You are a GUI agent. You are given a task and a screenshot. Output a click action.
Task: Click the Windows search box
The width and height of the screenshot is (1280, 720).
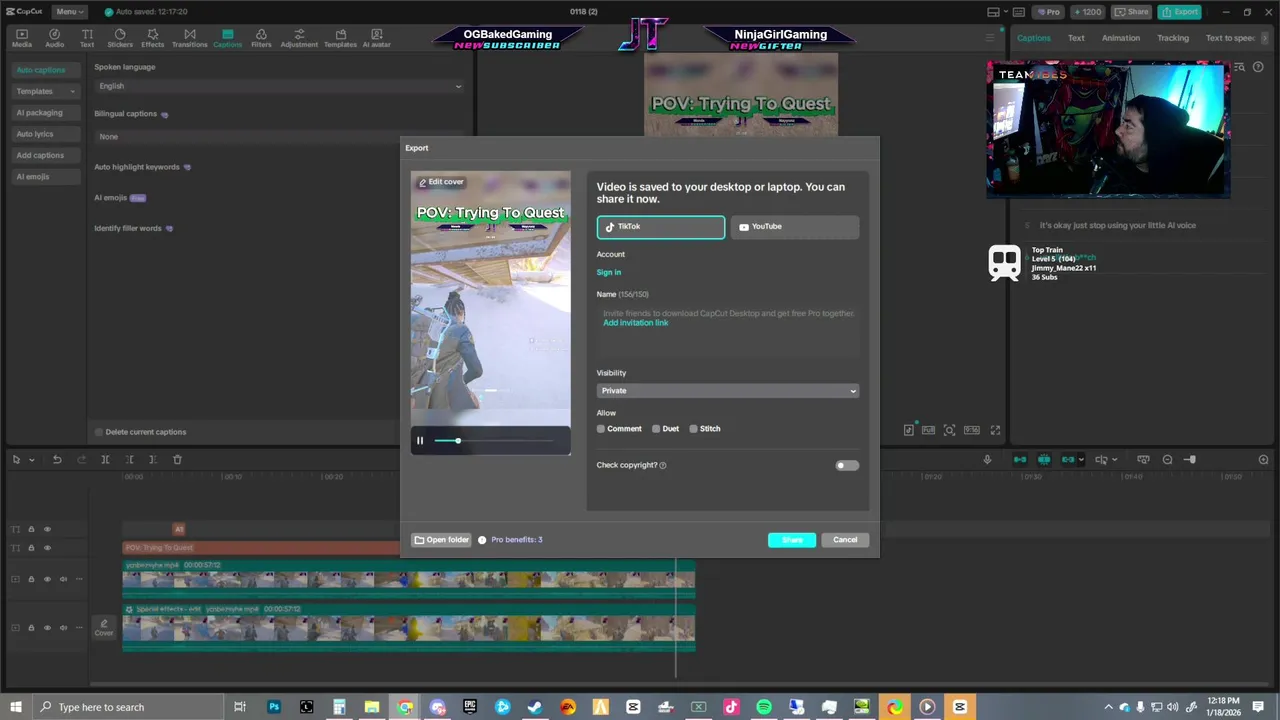(130, 707)
